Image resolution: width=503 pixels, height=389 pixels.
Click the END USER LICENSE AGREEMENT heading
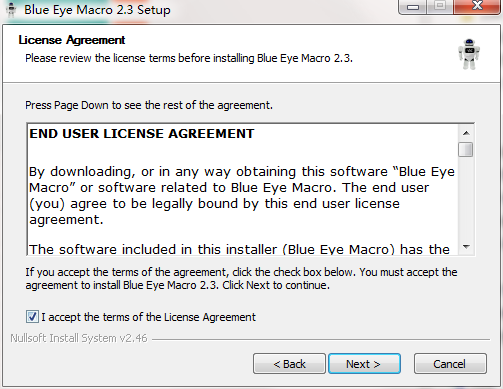pos(142,134)
